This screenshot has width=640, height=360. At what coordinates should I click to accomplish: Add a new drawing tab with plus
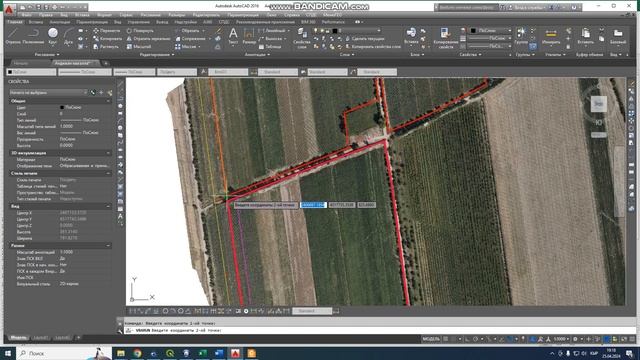[x=106, y=63]
